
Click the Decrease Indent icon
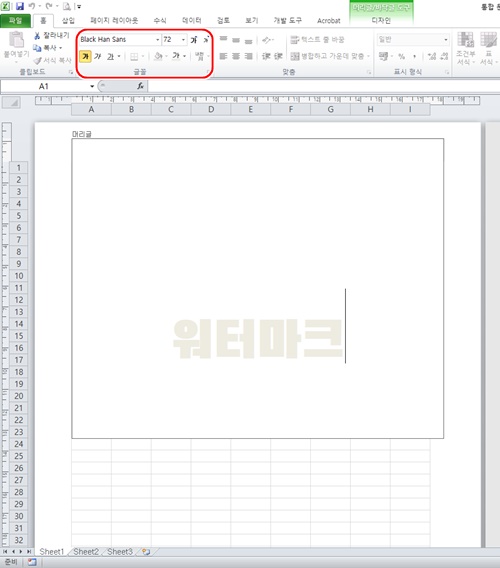(266, 56)
